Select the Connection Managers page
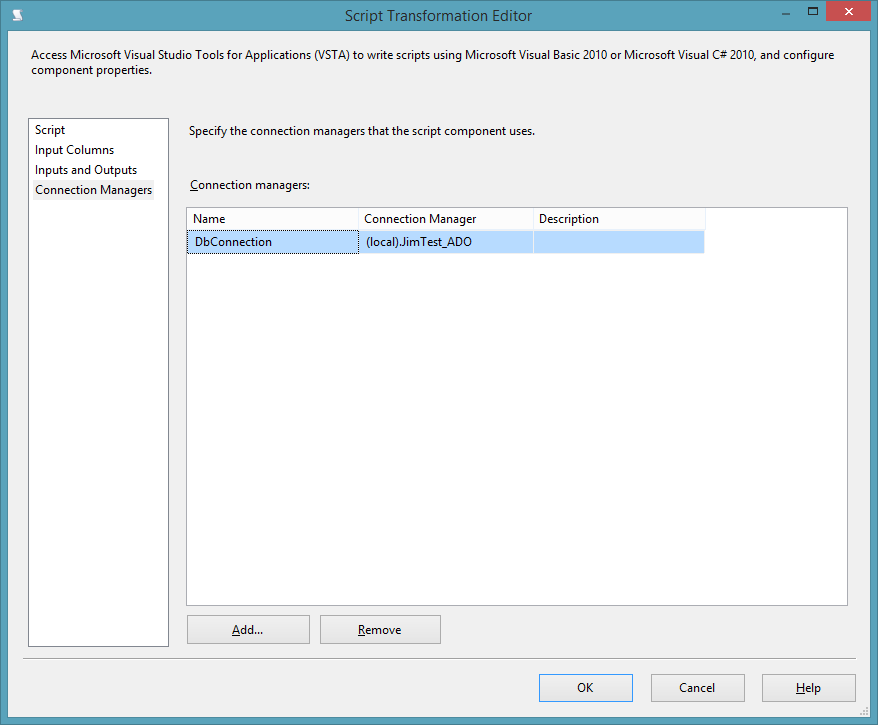Viewport: 878px width, 725px height. point(93,189)
